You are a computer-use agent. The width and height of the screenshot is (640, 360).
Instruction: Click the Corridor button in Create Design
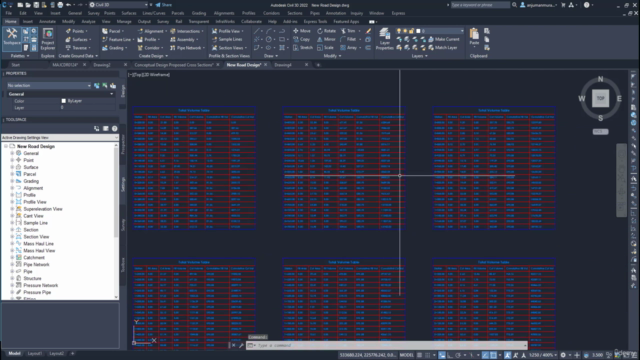coord(150,48)
